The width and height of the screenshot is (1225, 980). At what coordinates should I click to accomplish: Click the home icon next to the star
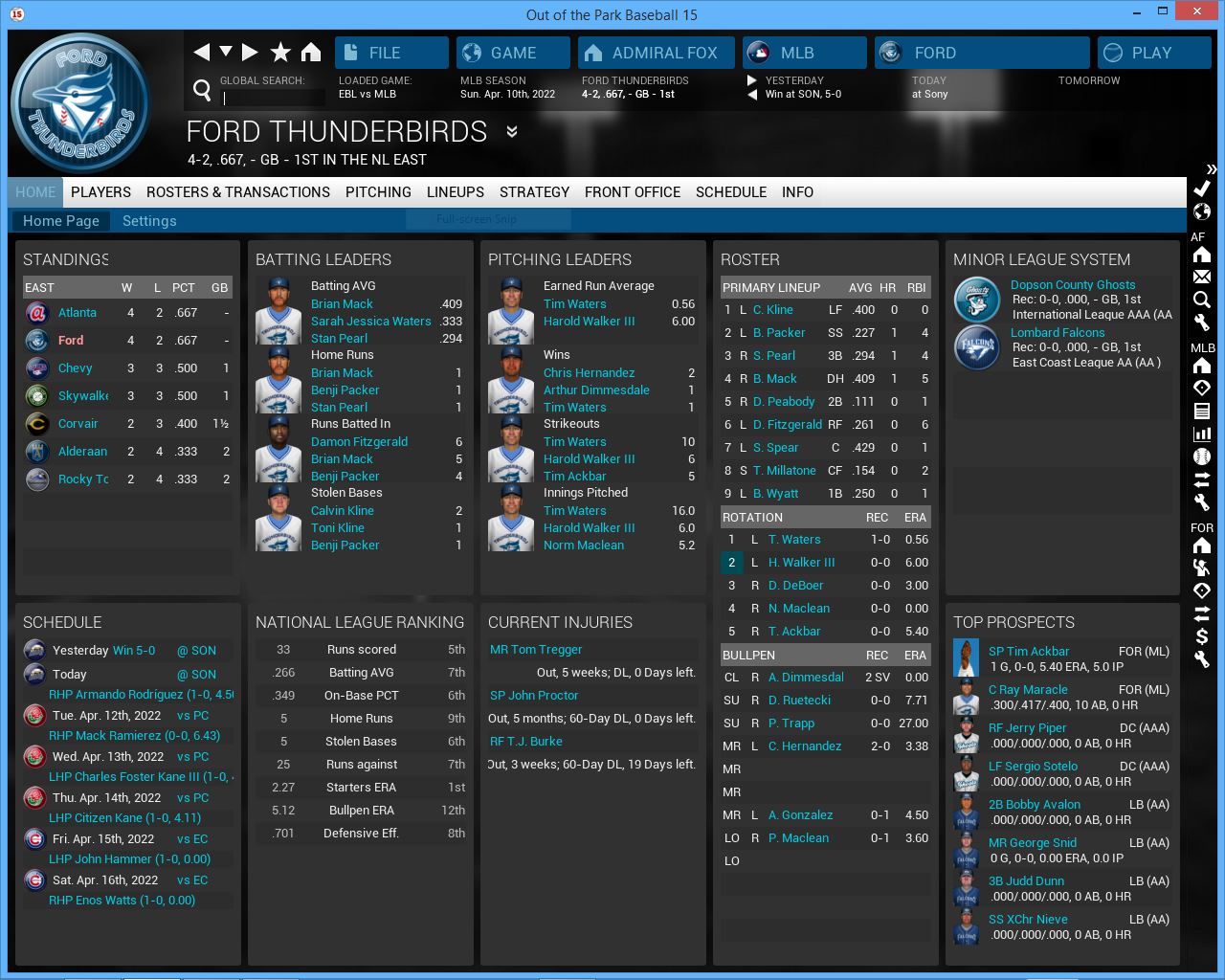[x=311, y=53]
